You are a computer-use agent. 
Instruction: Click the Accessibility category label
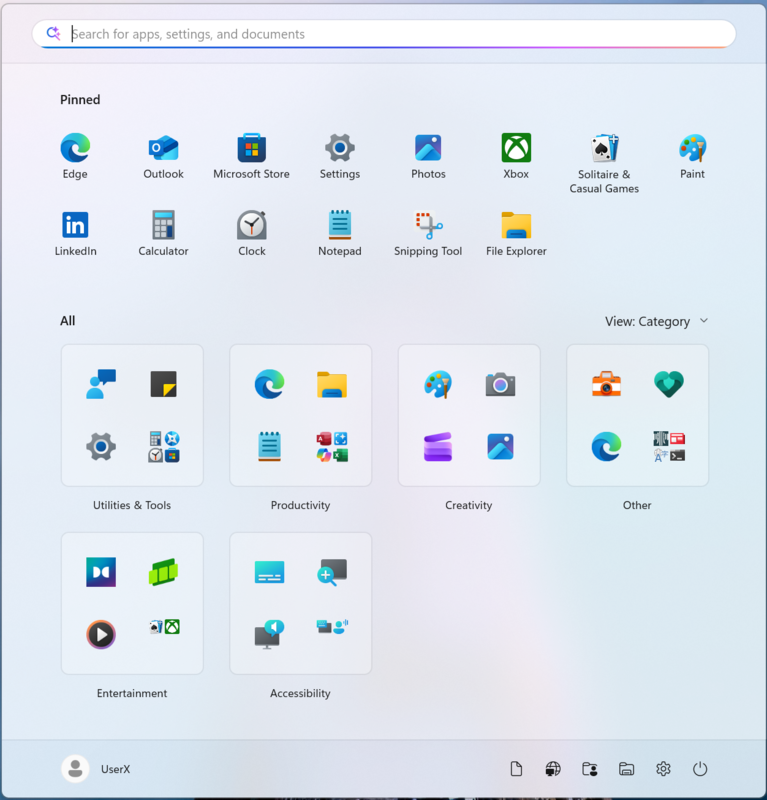(300, 693)
